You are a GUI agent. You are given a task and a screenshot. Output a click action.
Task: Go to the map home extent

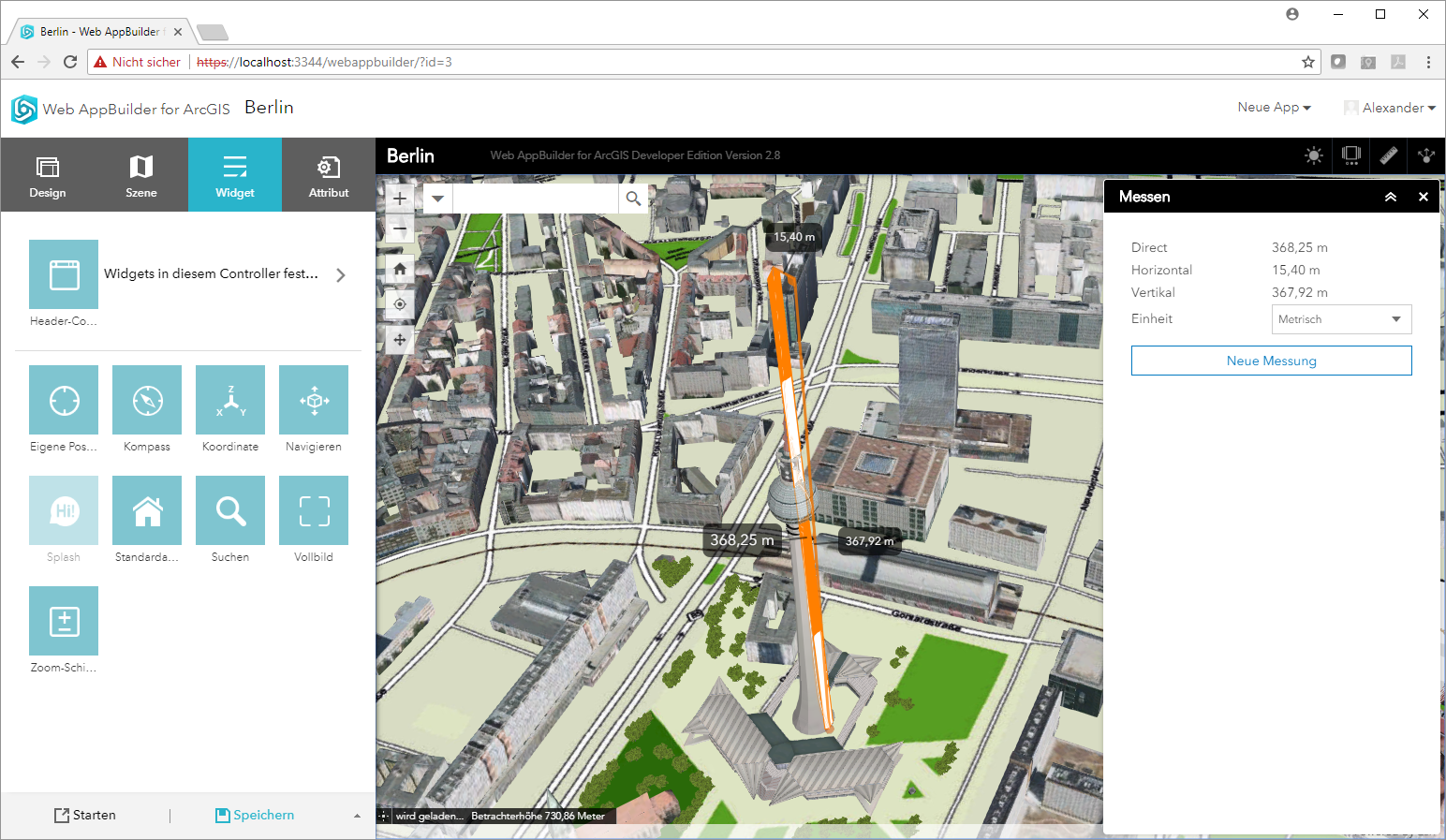pyautogui.click(x=400, y=269)
